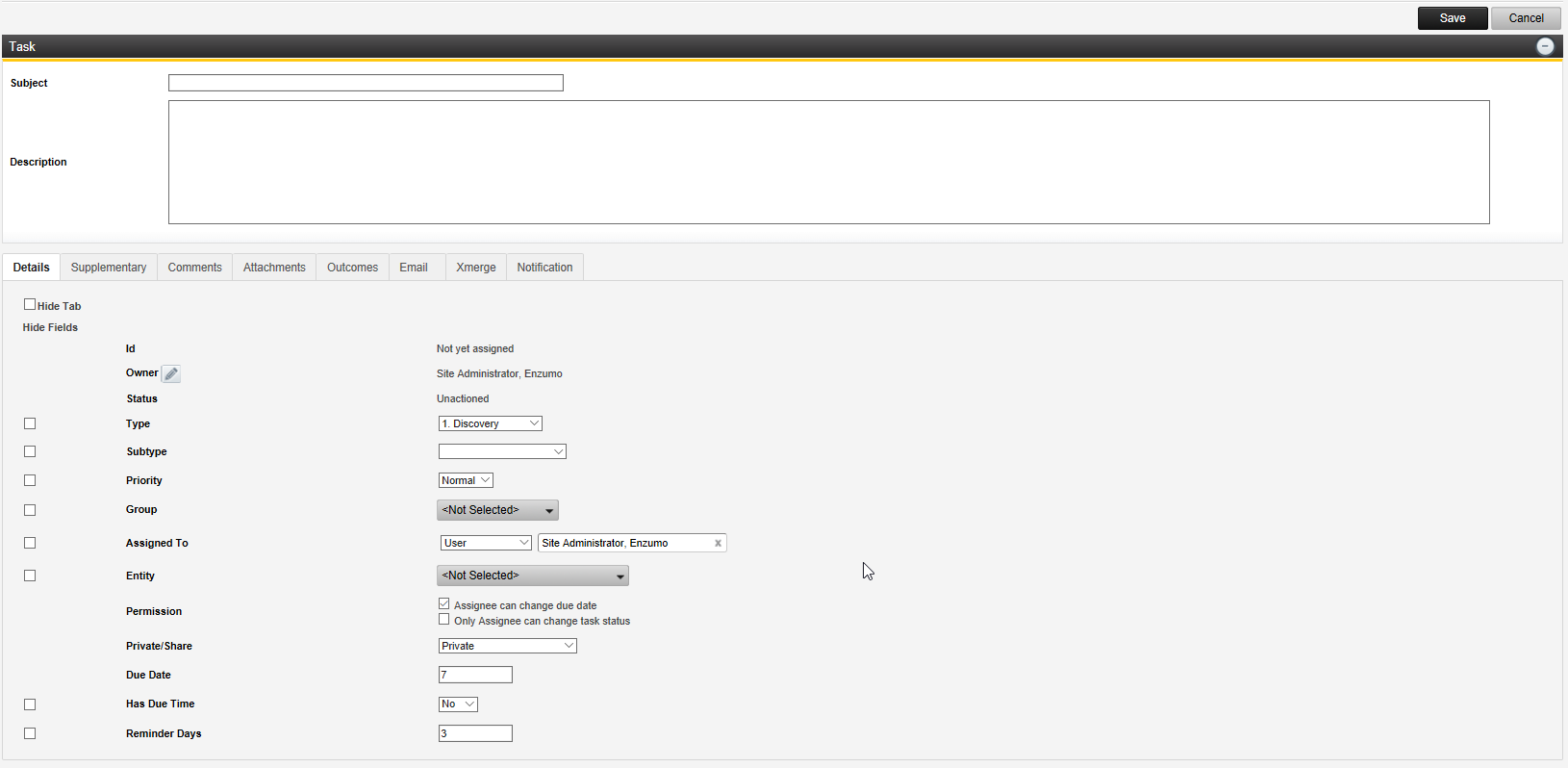Switch to the Details tab
Viewport: 1568px width, 768px height.
tap(32, 268)
